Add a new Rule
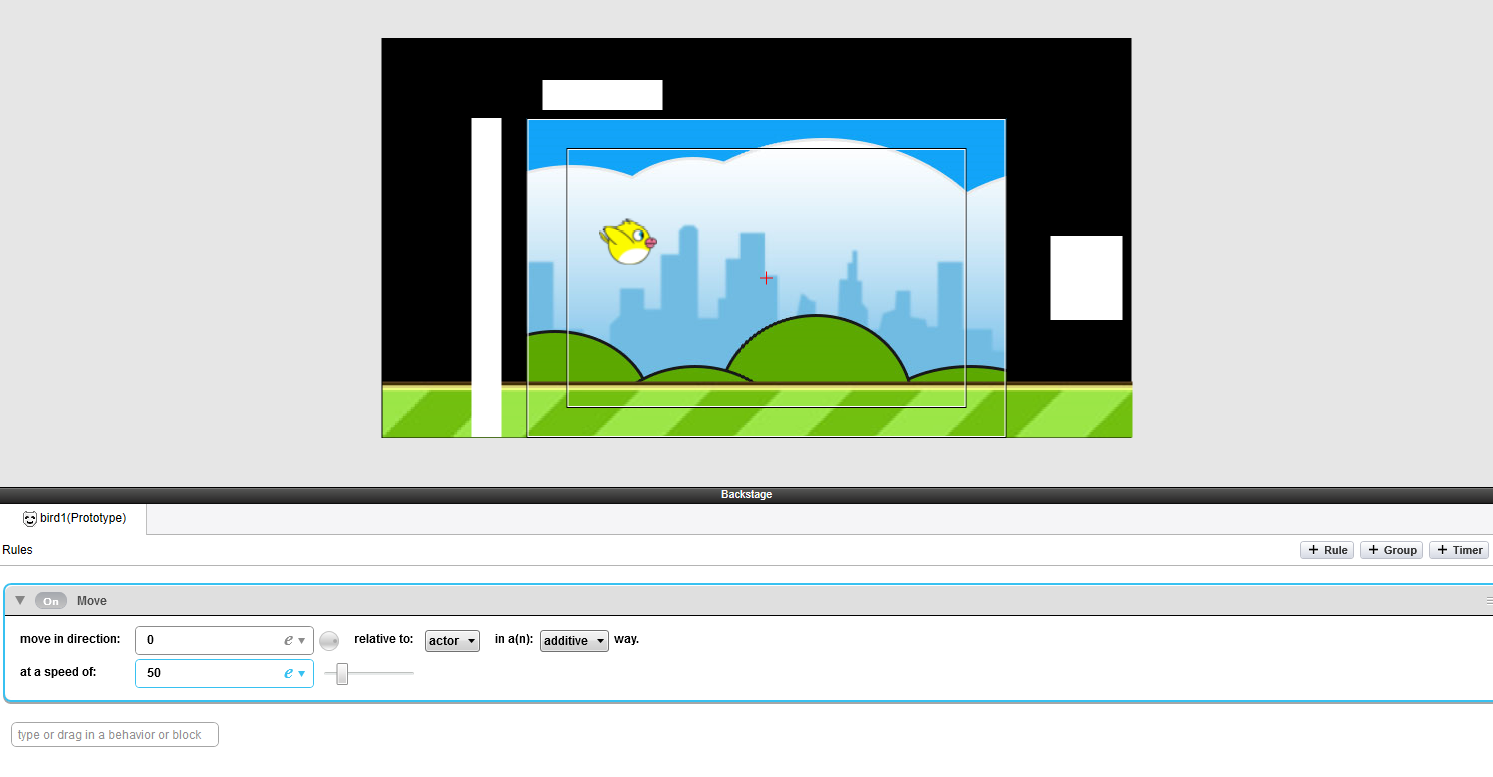The image size is (1493, 777). (x=1327, y=550)
